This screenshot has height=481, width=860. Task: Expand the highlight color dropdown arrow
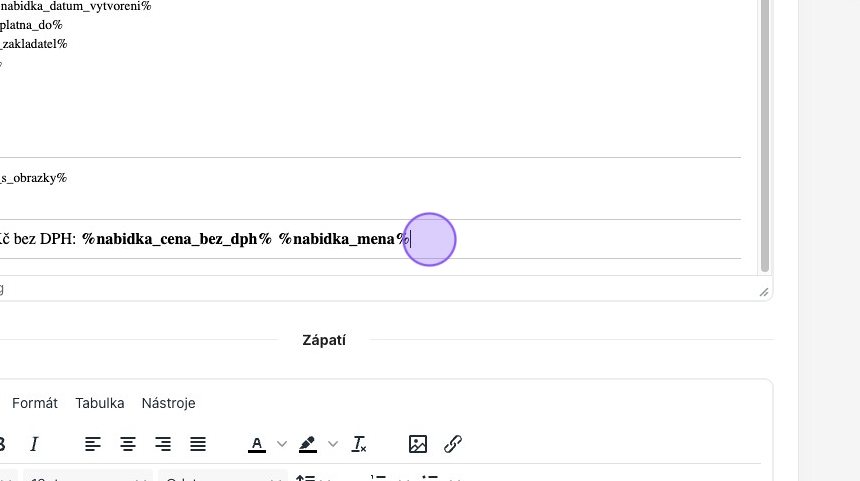(333, 444)
